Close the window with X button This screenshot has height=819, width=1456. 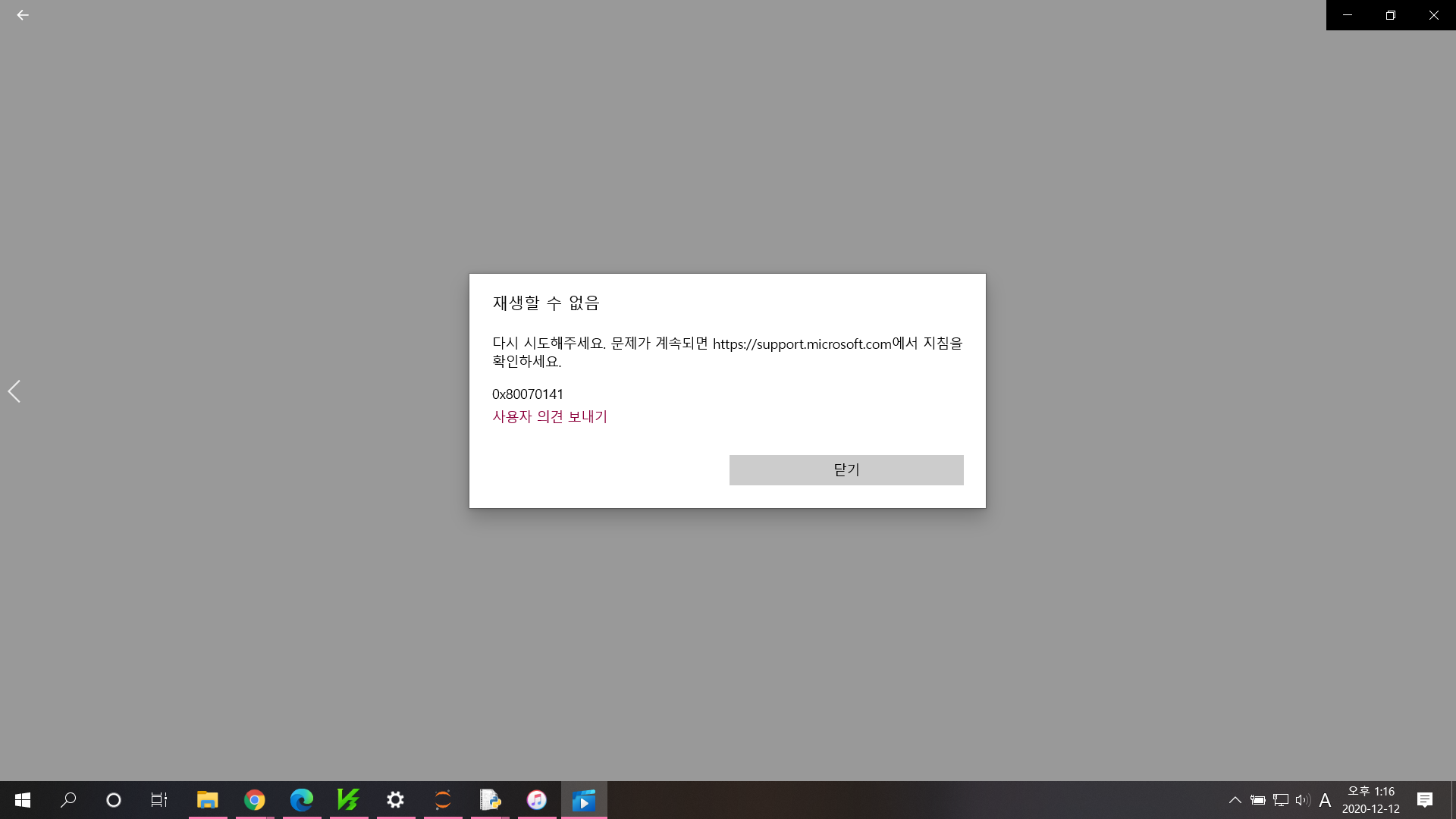[x=1434, y=15]
